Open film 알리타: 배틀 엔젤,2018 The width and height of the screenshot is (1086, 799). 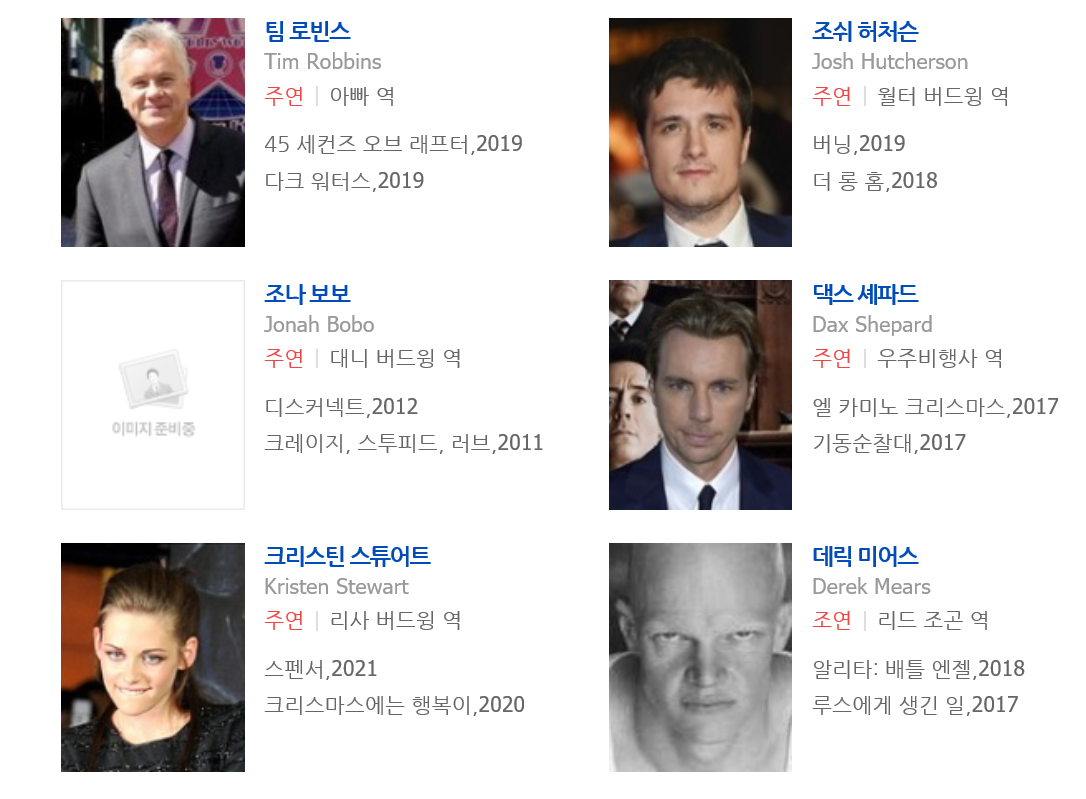[918, 669]
